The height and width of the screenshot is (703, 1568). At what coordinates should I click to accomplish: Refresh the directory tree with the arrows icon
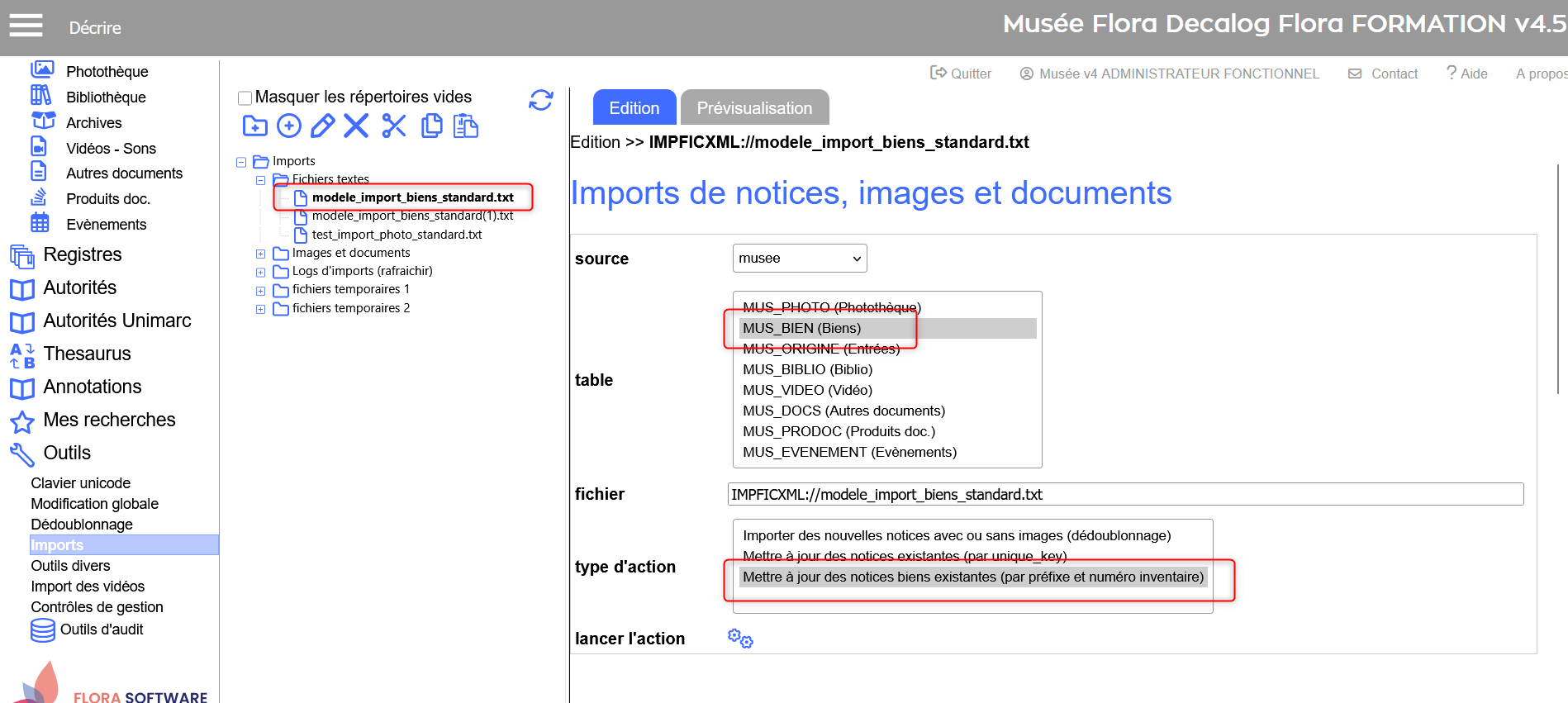pos(541,100)
